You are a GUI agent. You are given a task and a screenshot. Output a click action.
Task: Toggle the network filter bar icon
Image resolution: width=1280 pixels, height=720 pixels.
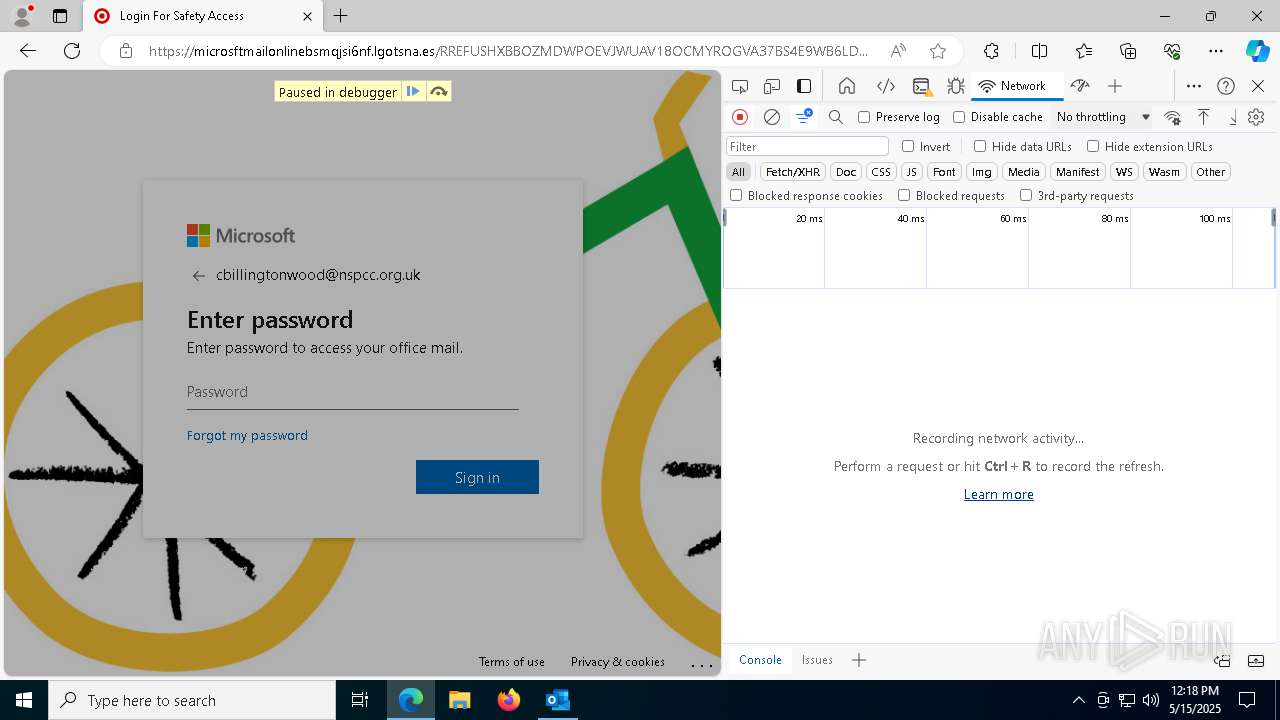coord(804,117)
